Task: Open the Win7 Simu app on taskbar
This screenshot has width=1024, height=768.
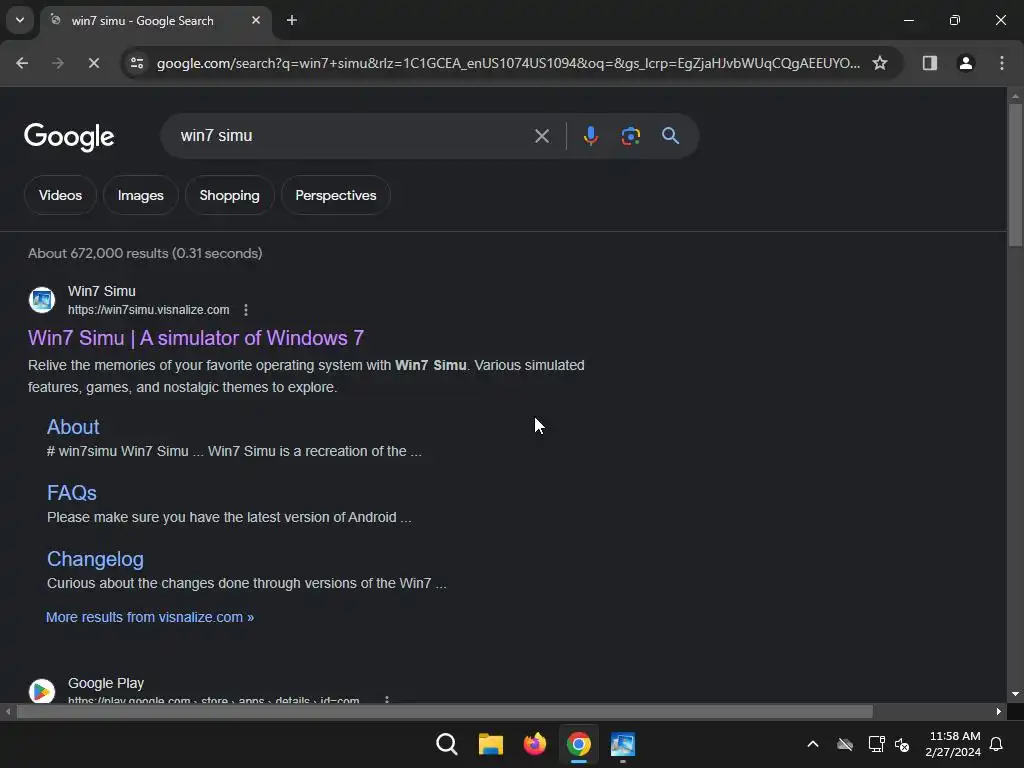Action: point(622,744)
